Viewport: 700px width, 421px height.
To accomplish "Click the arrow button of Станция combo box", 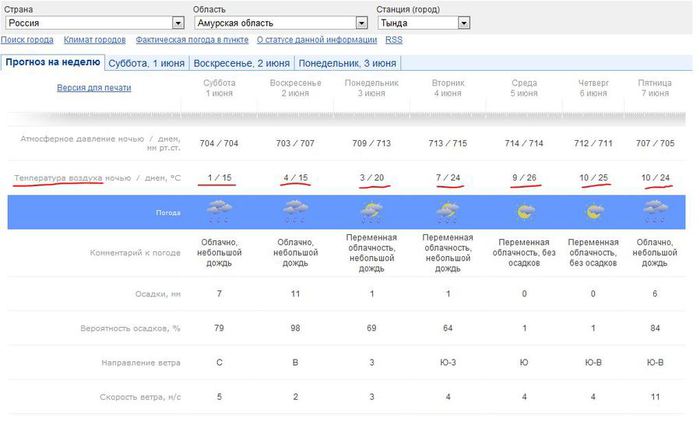I will point(464,23).
